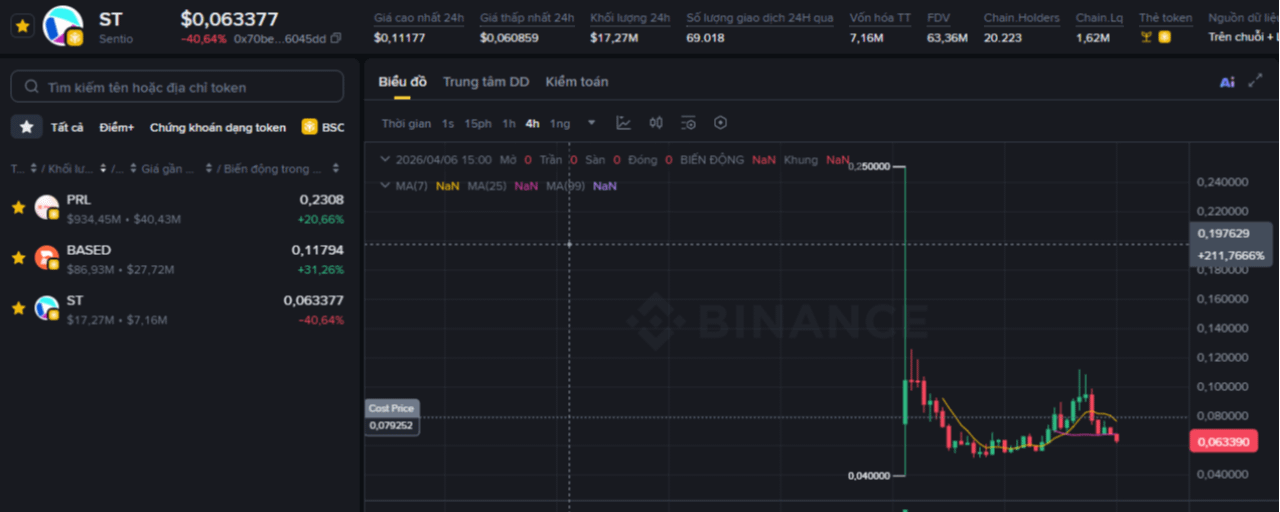Viewport: 1280px width, 512px height.
Task: Click trophy token tag icon
Action: pos(1146,37)
